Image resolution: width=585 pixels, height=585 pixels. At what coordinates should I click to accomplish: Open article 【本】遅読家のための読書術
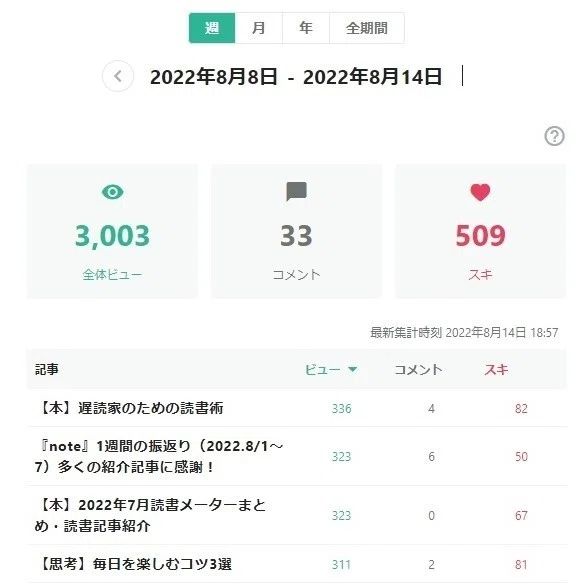tap(129, 409)
